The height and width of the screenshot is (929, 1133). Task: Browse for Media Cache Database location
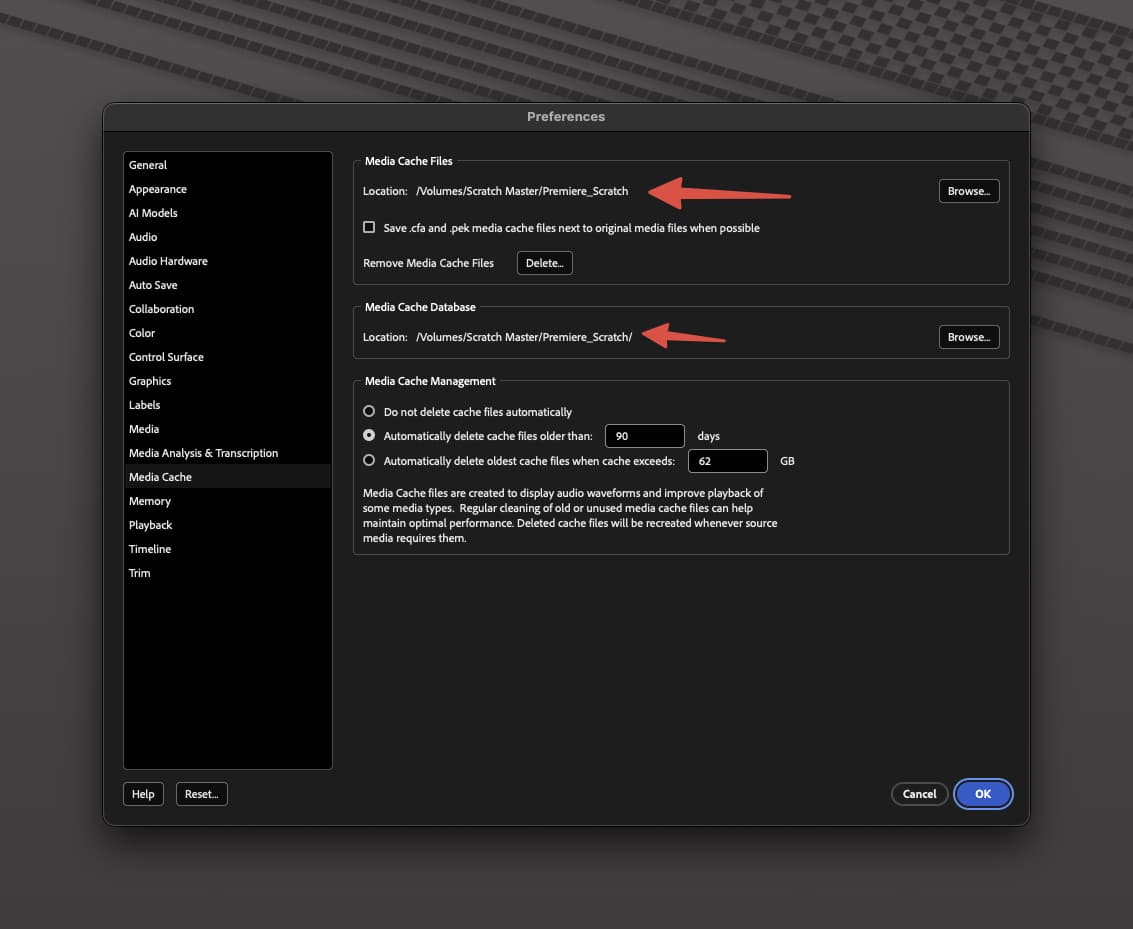968,337
